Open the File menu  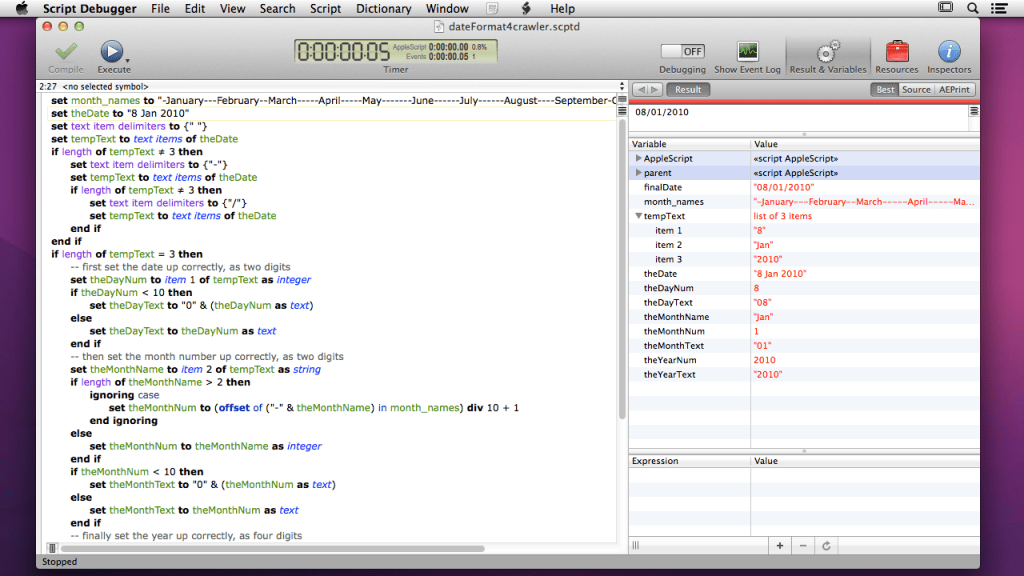tap(160, 8)
